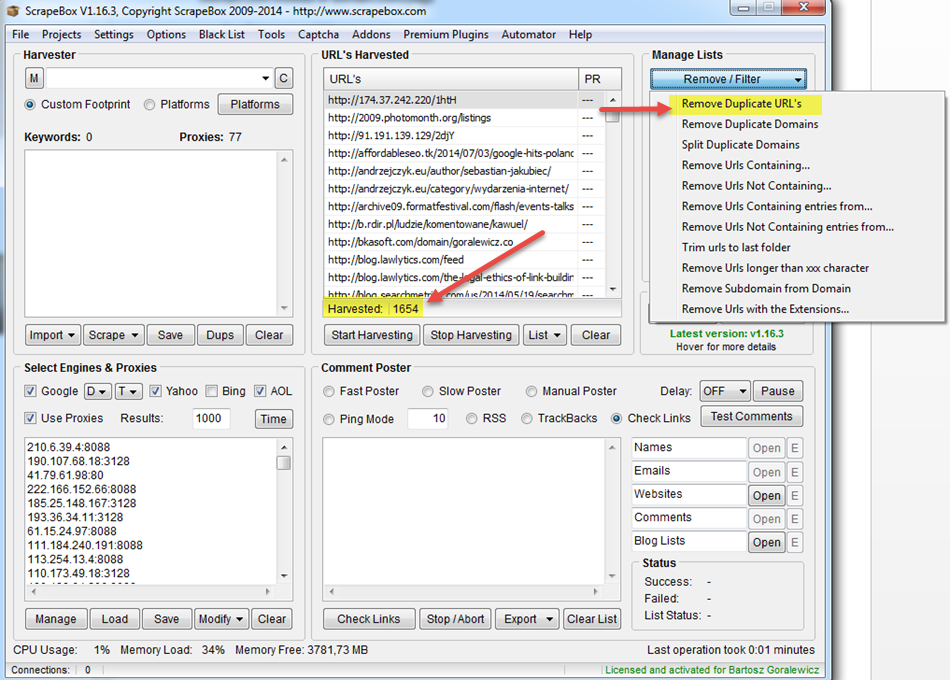Open the T dropdown next to Google

128,391
